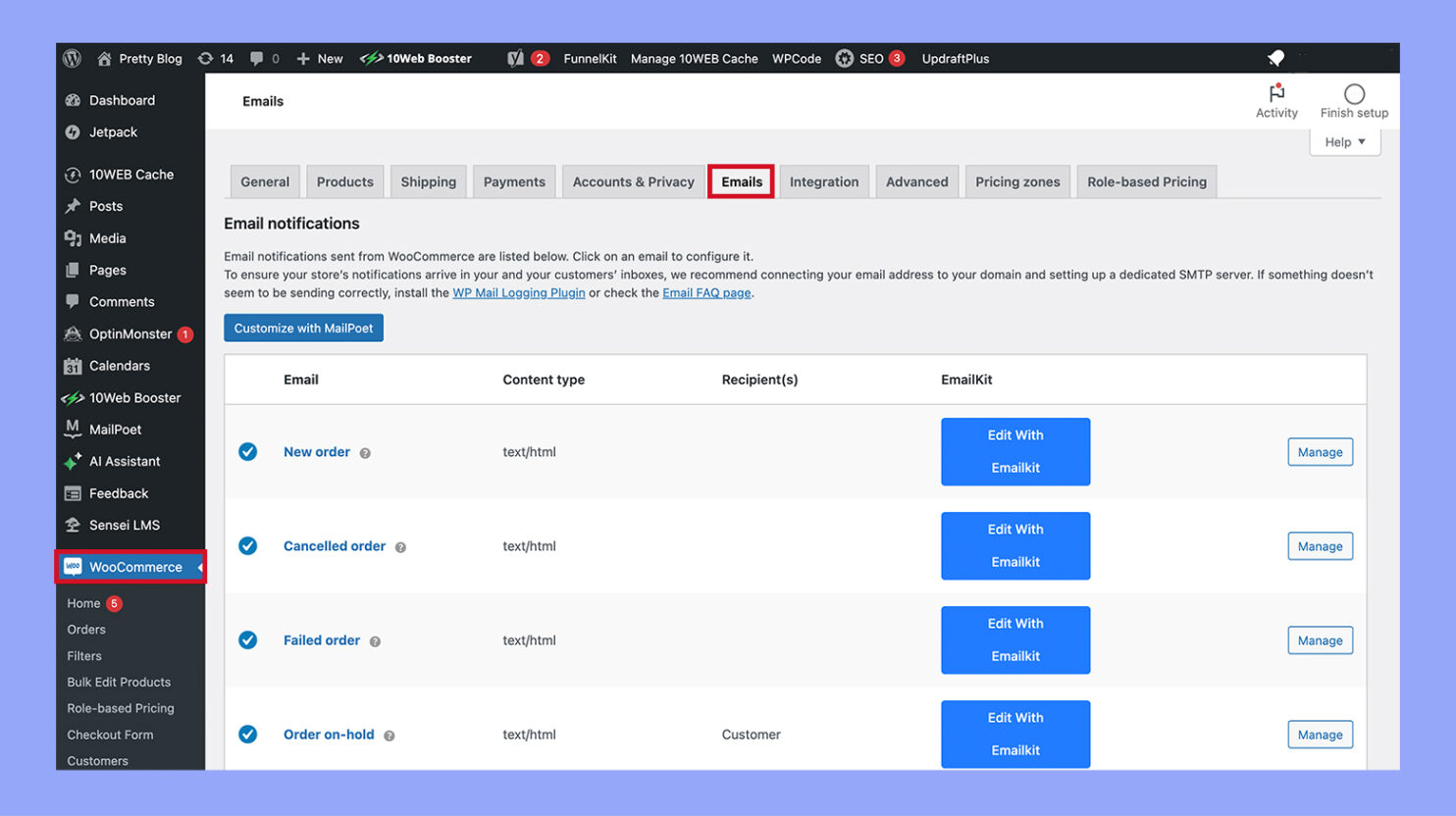Disable the Failed order notification toggle
The width and height of the screenshot is (1456, 816).
point(247,639)
